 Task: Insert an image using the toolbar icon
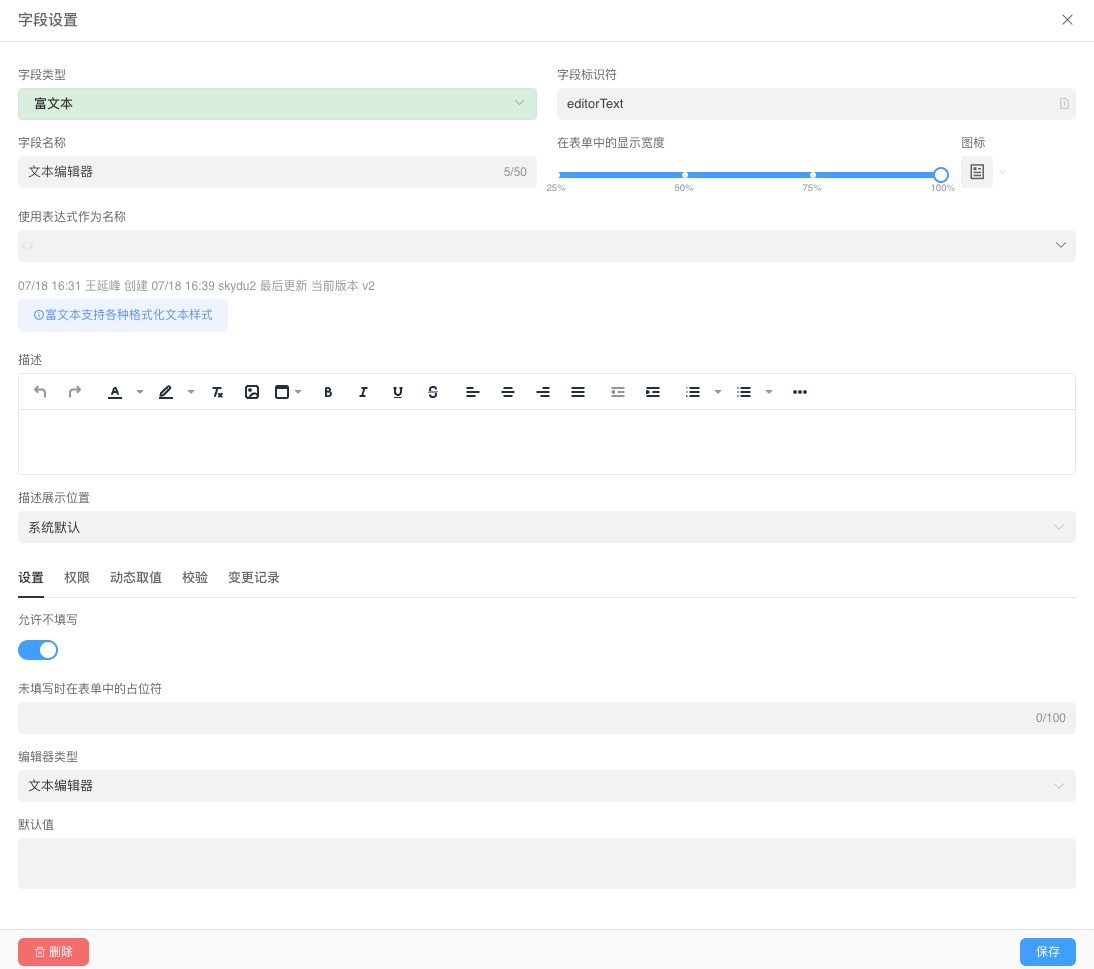click(252, 392)
